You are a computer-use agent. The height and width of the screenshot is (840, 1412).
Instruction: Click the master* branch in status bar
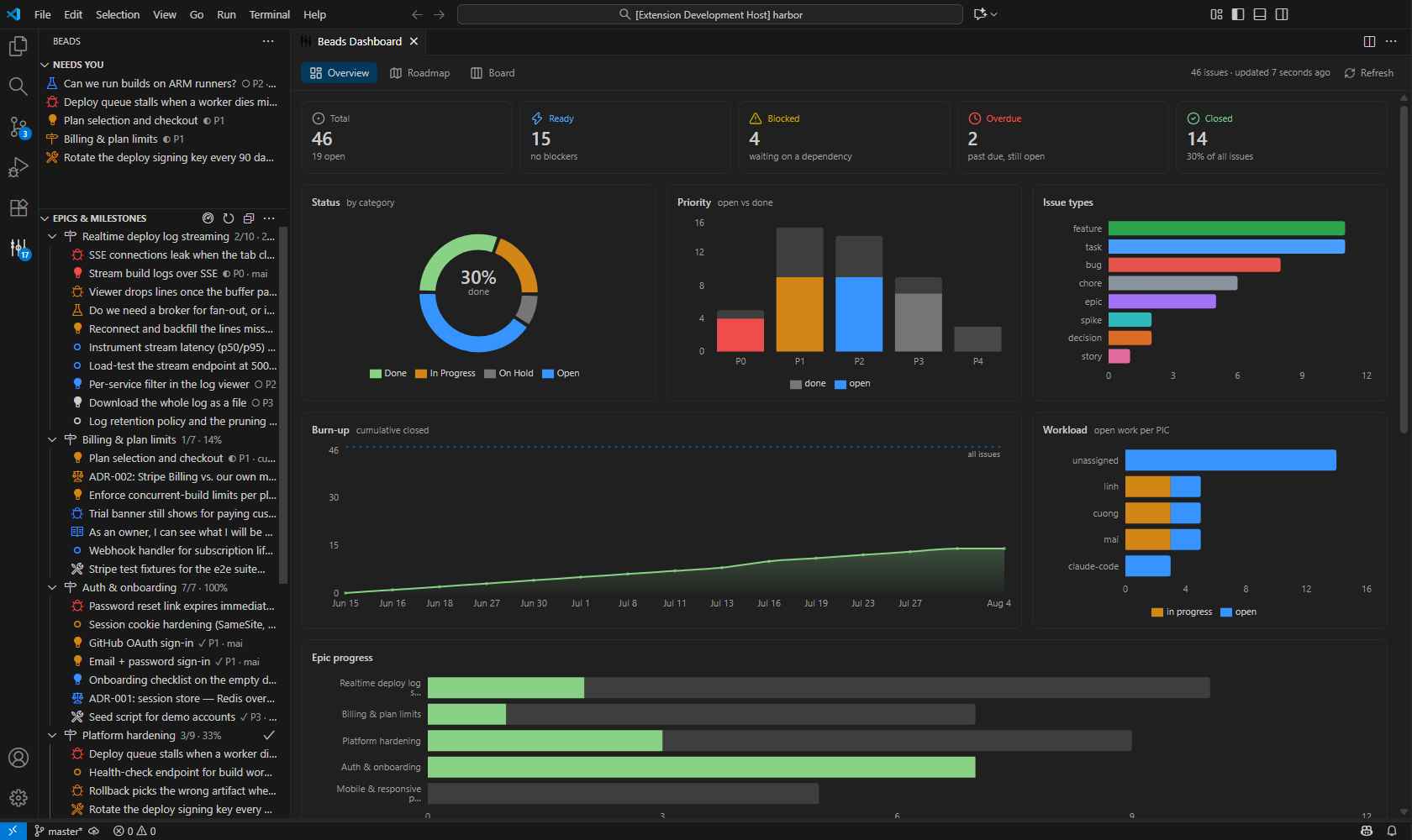[59, 831]
